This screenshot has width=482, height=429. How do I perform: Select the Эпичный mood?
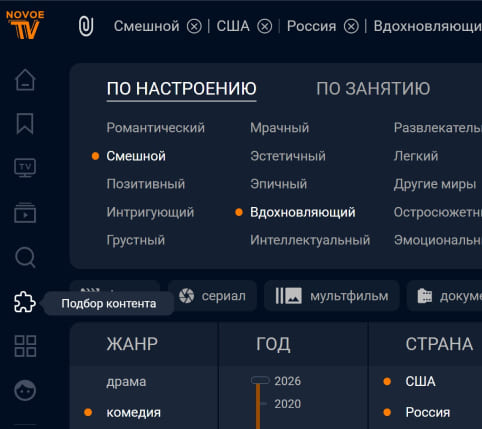(x=279, y=184)
